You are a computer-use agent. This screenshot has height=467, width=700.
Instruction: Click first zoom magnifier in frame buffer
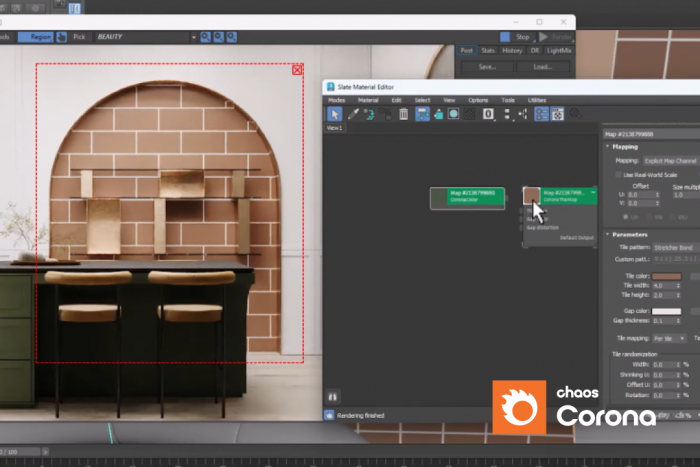click(205, 37)
